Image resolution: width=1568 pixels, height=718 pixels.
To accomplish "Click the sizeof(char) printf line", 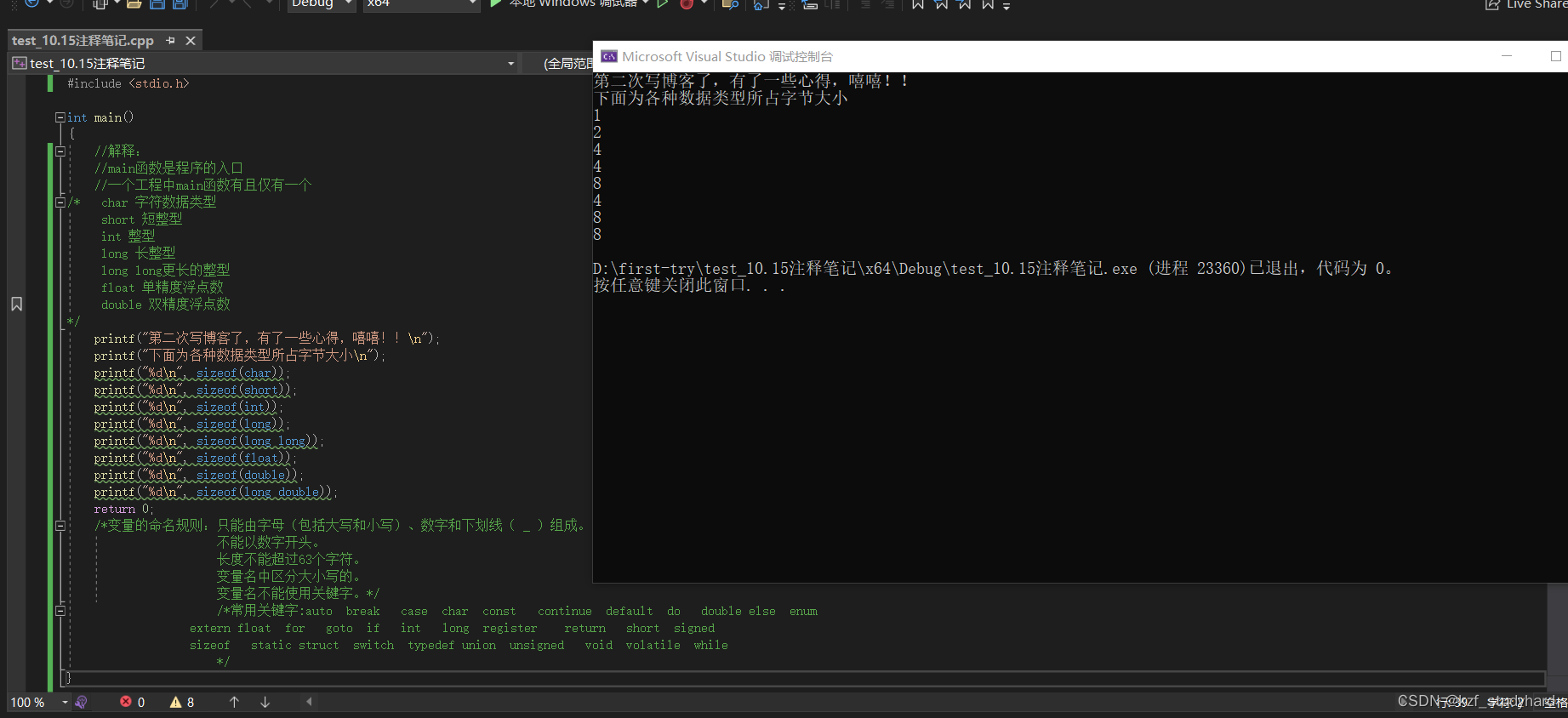I will pyautogui.click(x=192, y=373).
